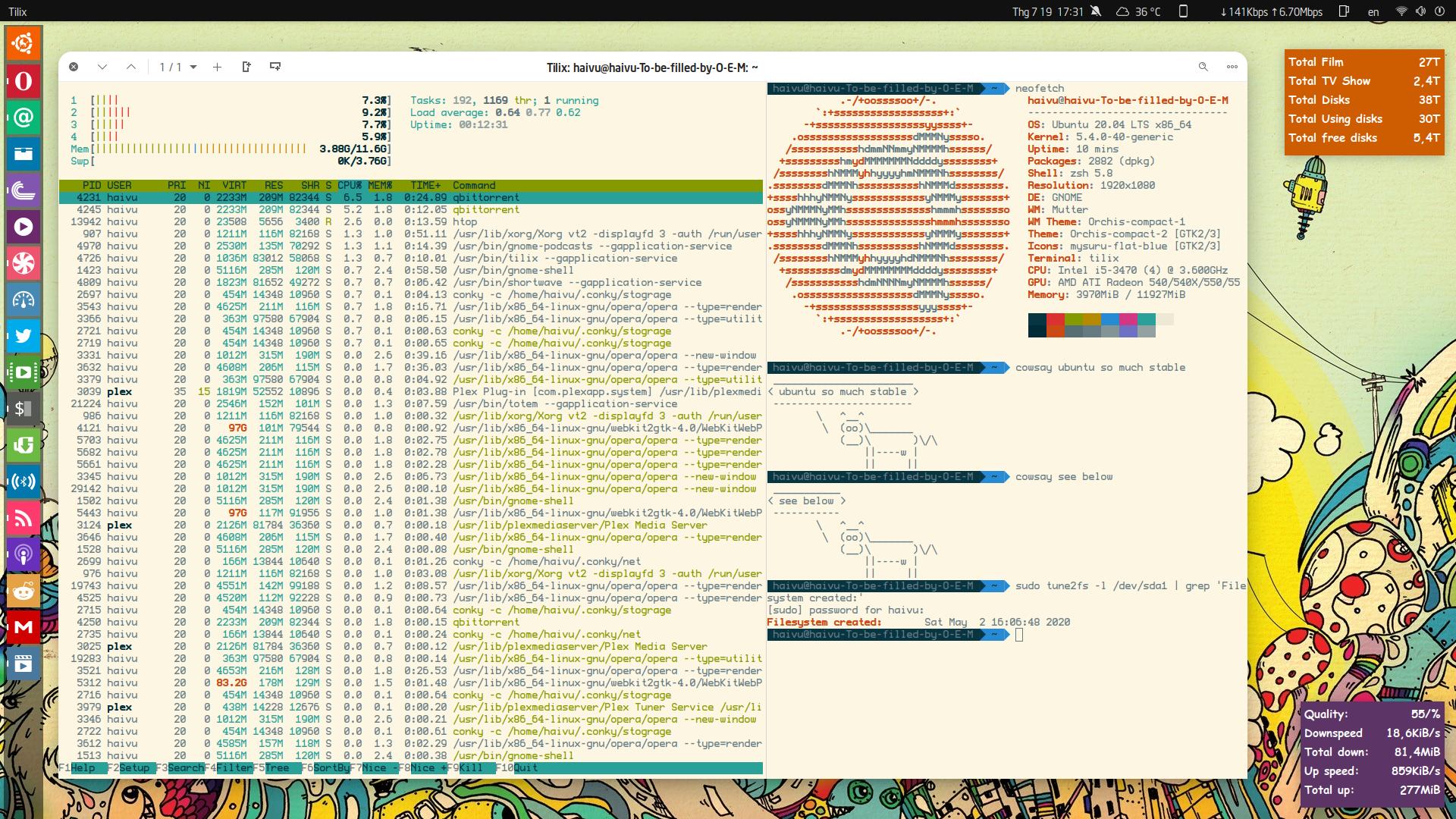Image resolution: width=1456 pixels, height=819 pixels.
Task: Select the htop process row PID 13942
Action: click(x=411, y=221)
